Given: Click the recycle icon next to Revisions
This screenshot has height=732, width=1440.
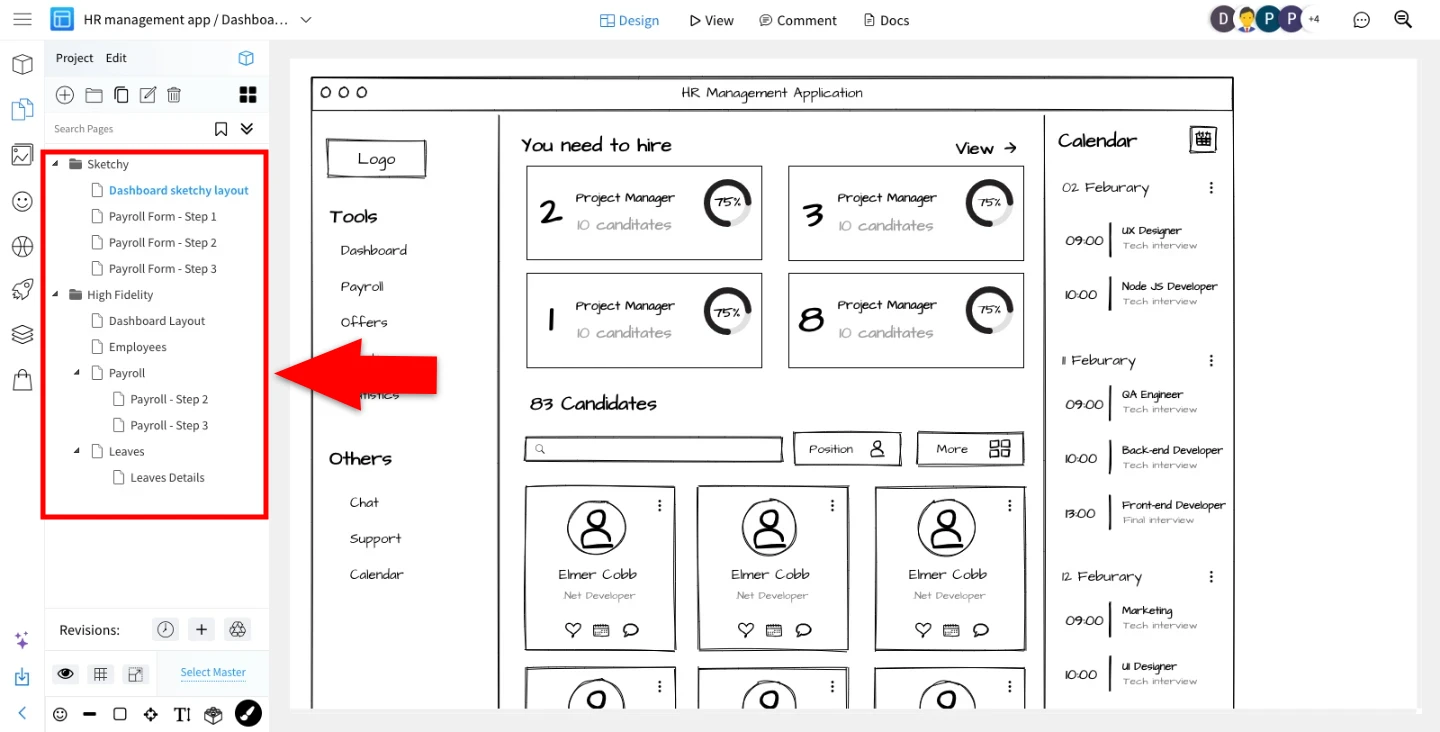Looking at the screenshot, I should click(x=238, y=629).
